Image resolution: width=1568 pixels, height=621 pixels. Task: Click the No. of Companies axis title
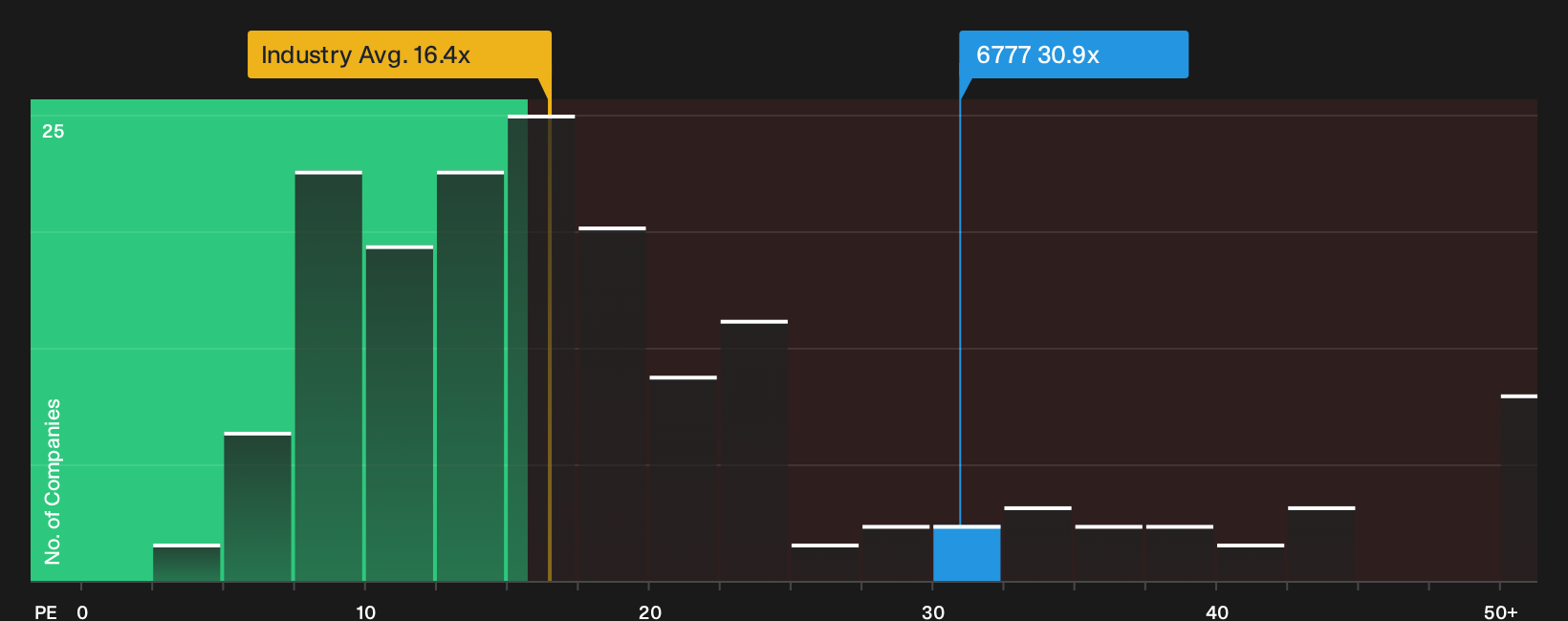pyautogui.click(x=53, y=481)
